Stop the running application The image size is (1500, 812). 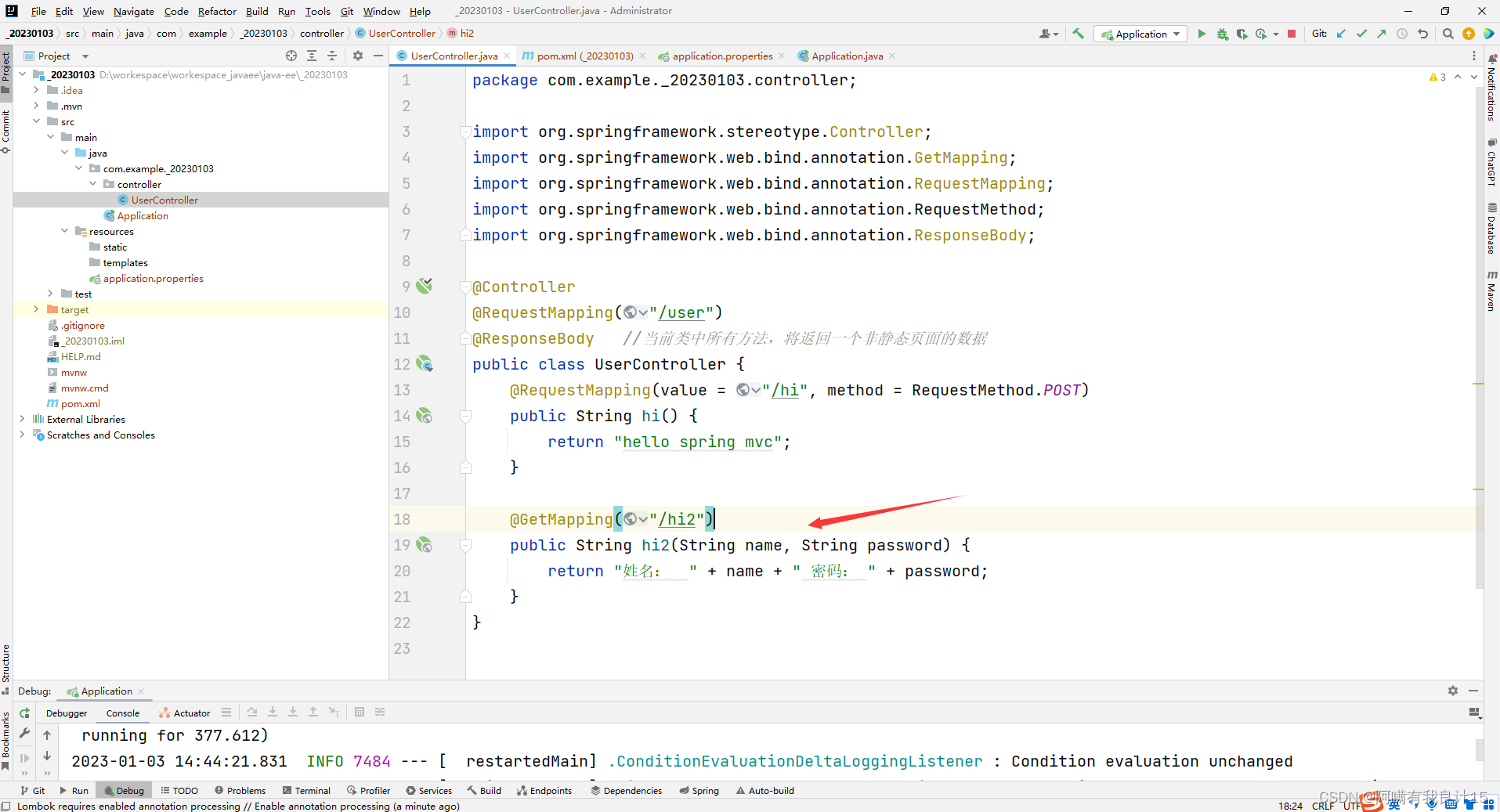[x=1292, y=34]
